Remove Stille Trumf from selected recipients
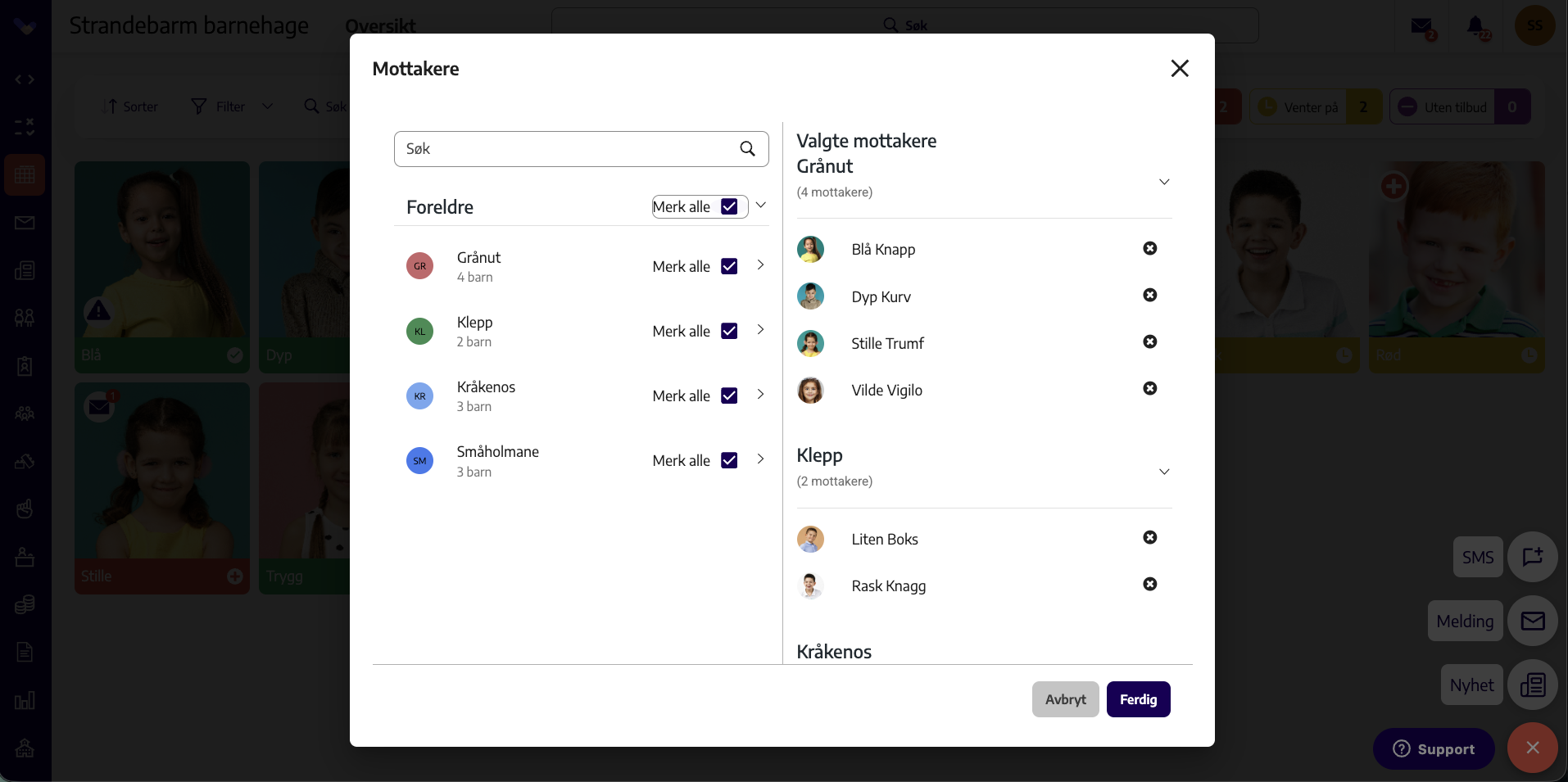 (1150, 341)
